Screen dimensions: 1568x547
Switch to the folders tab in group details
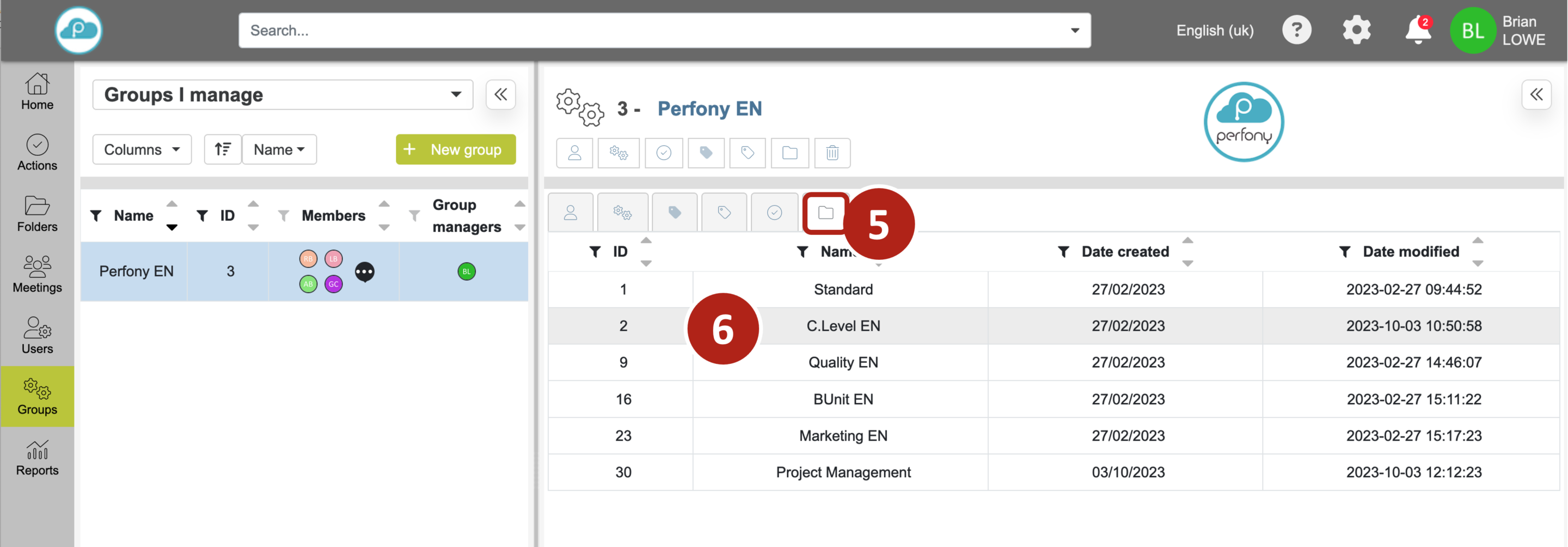point(825,212)
